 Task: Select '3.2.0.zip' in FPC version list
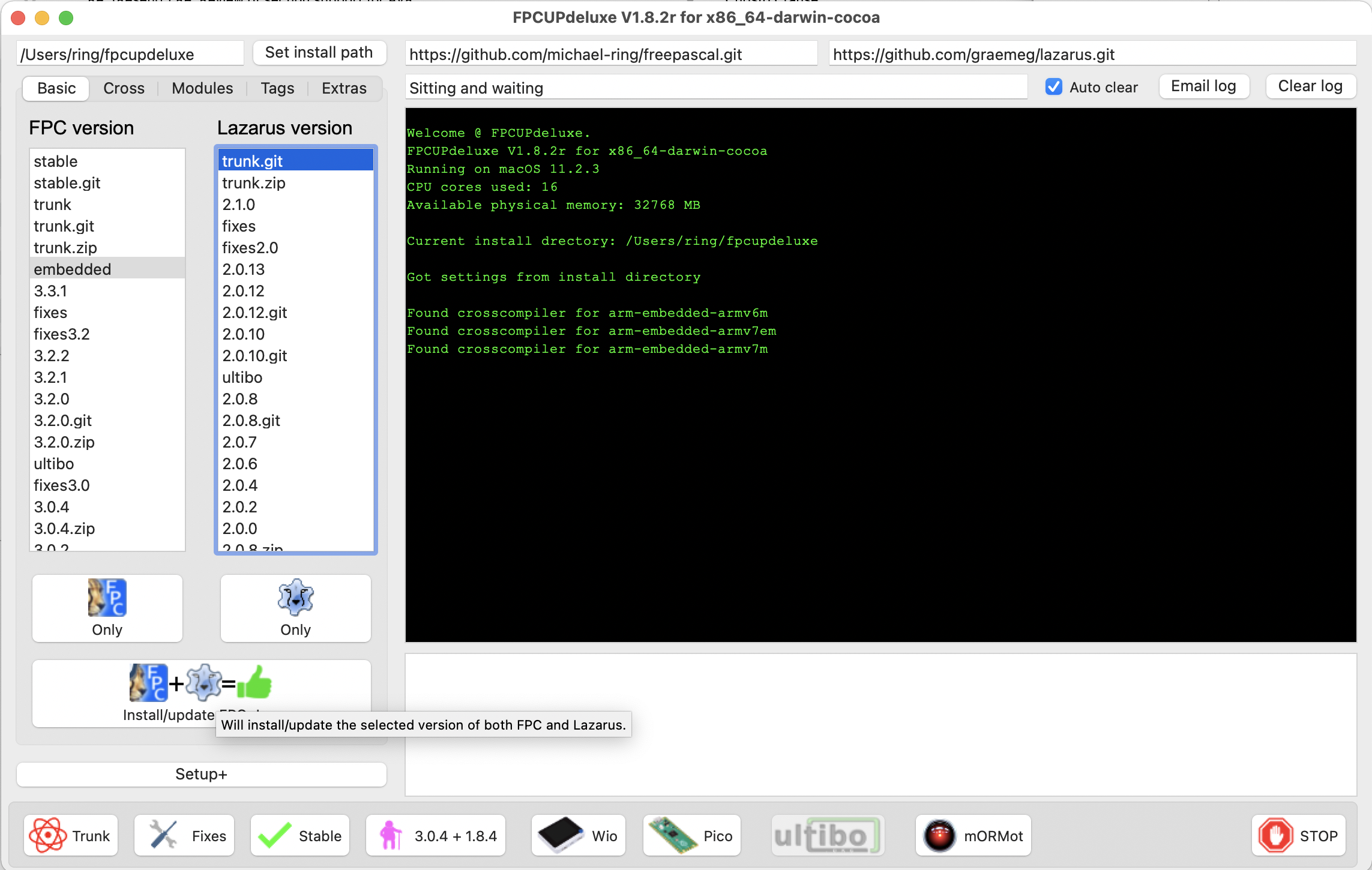click(107, 442)
